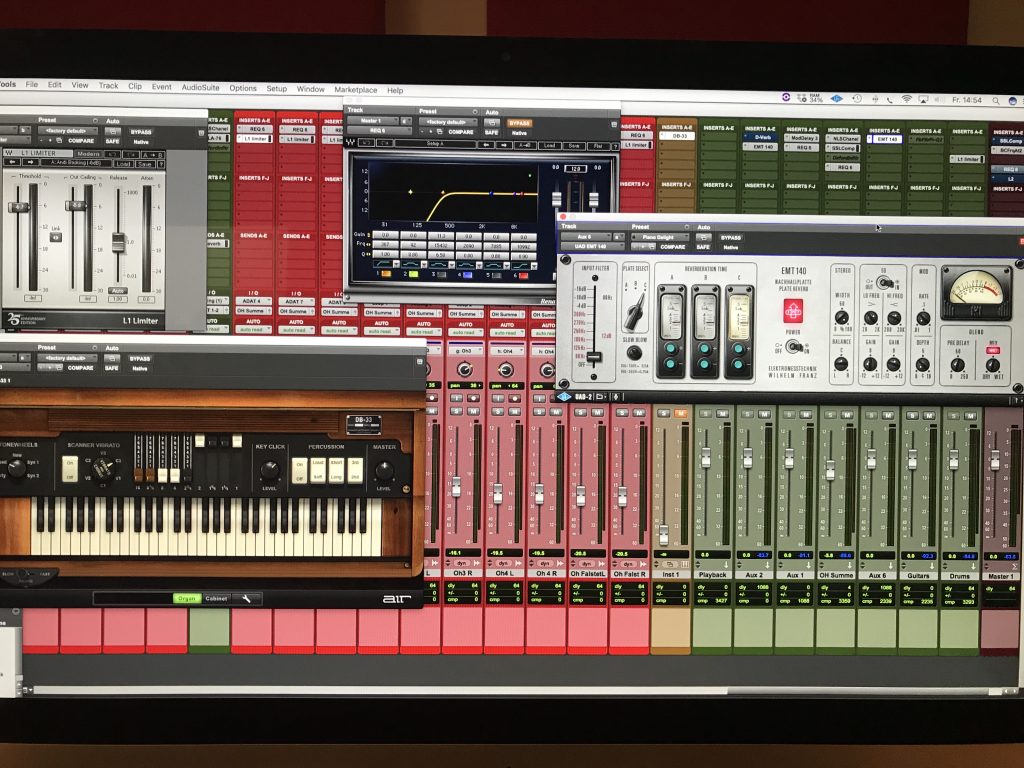Click the orange BYPASS button in REQ 6
The height and width of the screenshot is (768, 1024).
pos(520,122)
